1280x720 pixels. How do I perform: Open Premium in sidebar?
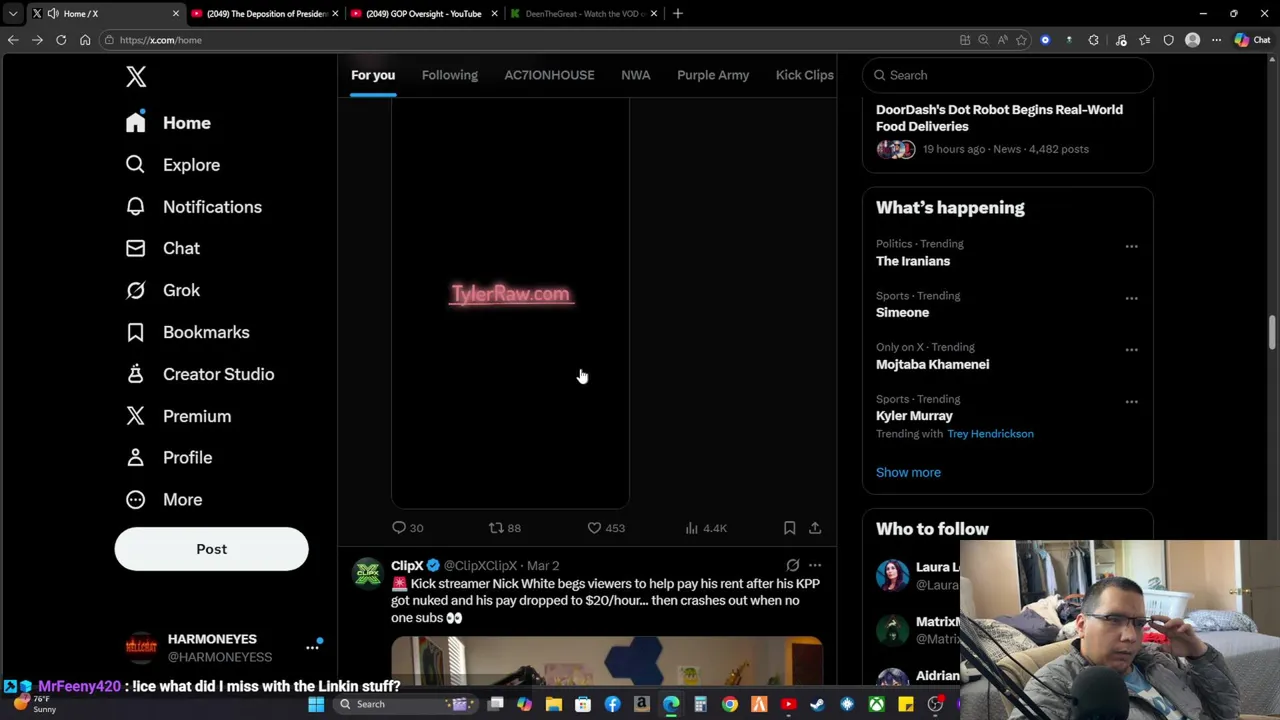(x=178, y=416)
